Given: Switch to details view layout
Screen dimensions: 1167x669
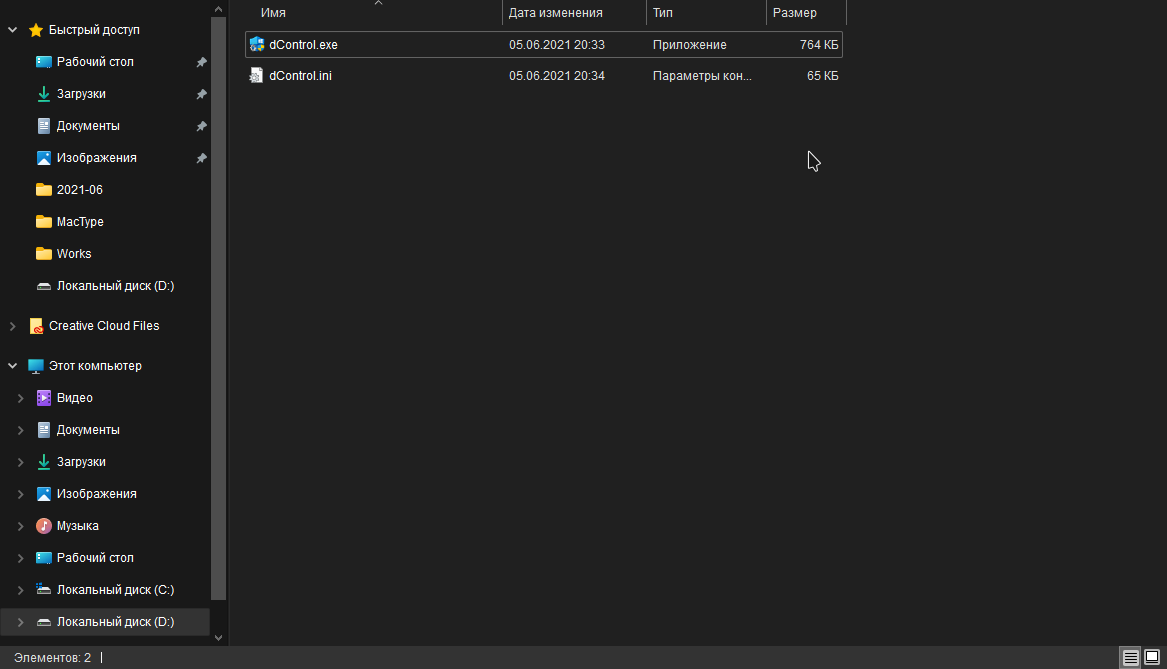Looking at the screenshot, I should [1131, 658].
